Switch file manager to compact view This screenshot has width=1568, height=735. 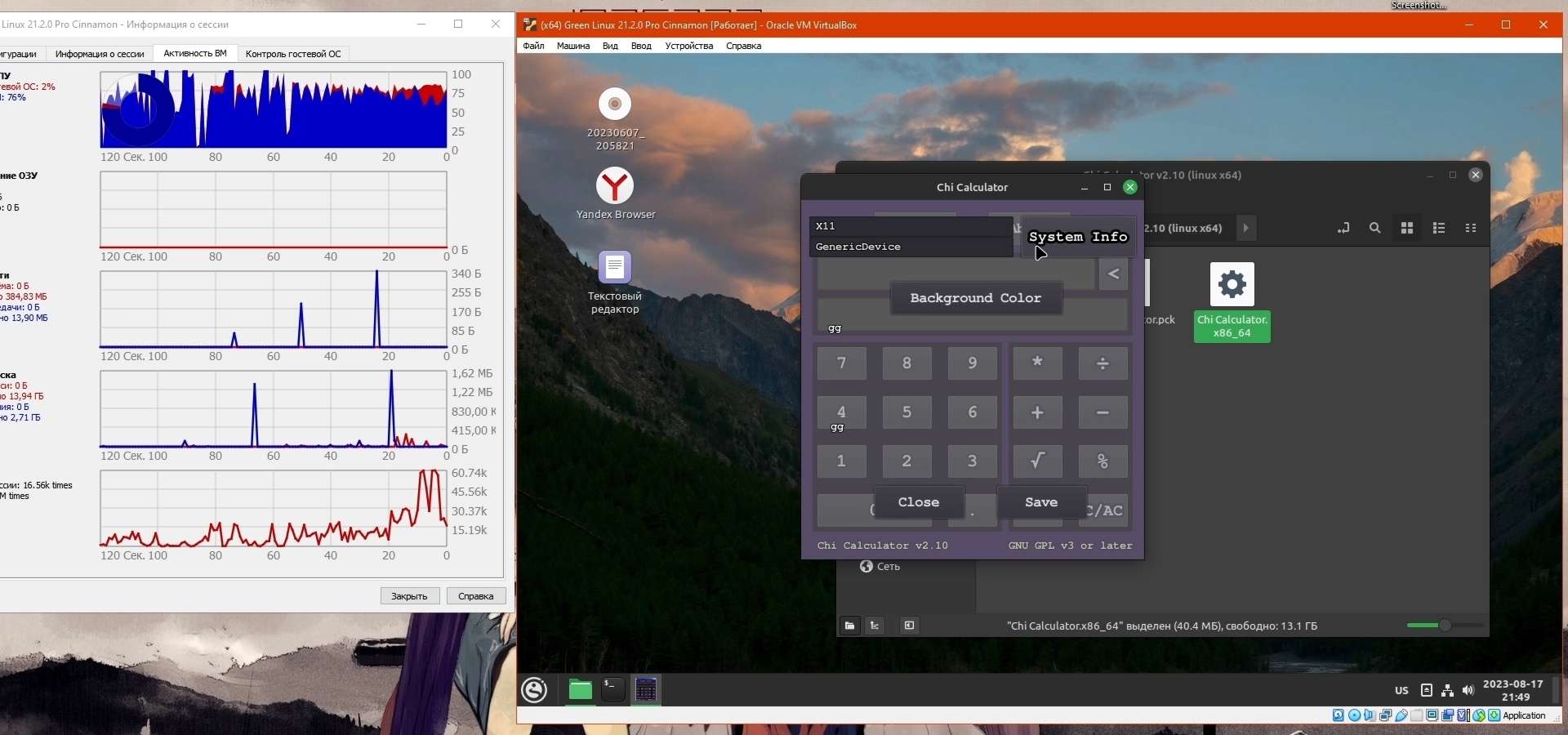[x=1471, y=229]
